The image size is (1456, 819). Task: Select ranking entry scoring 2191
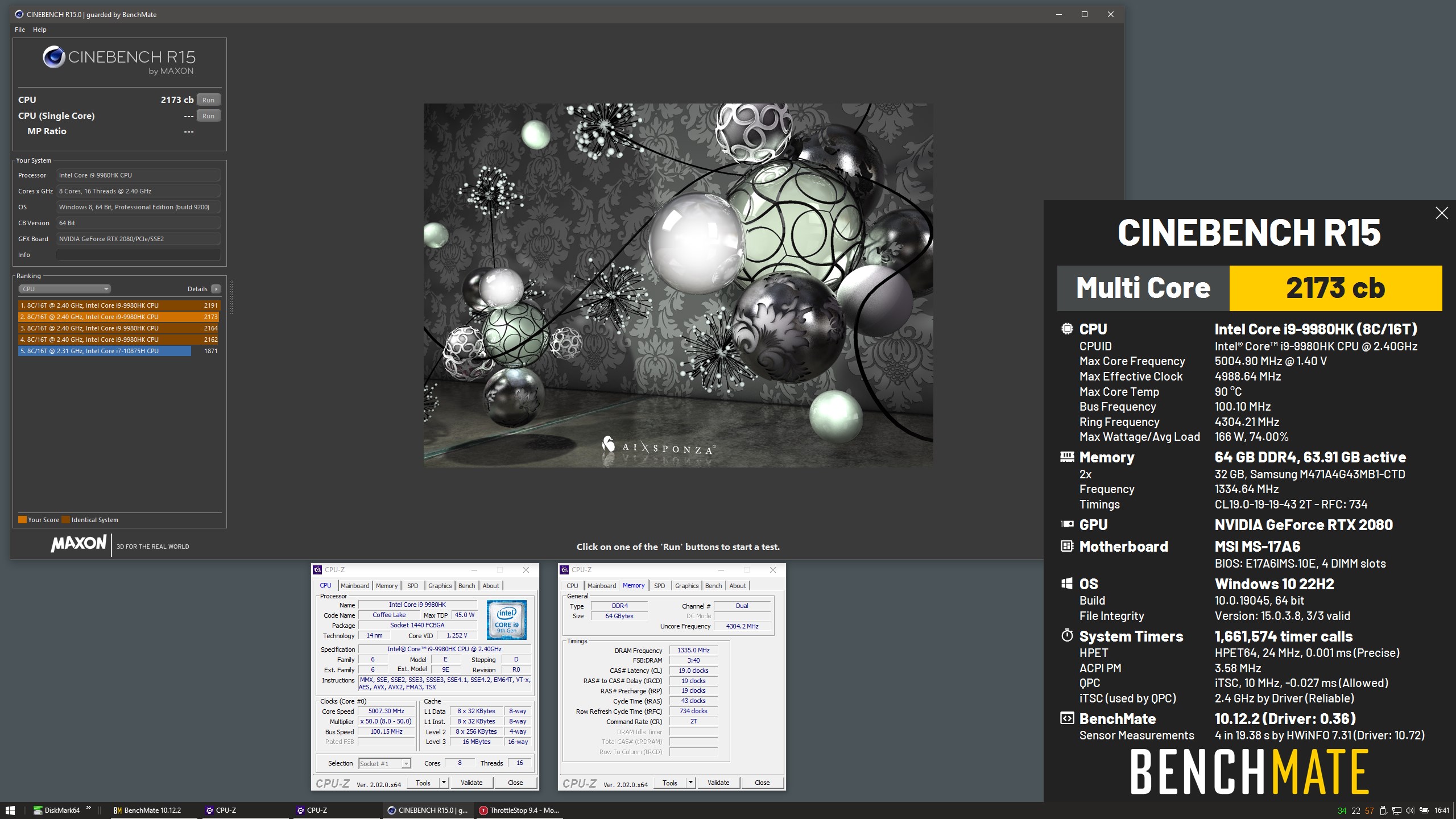pos(118,305)
